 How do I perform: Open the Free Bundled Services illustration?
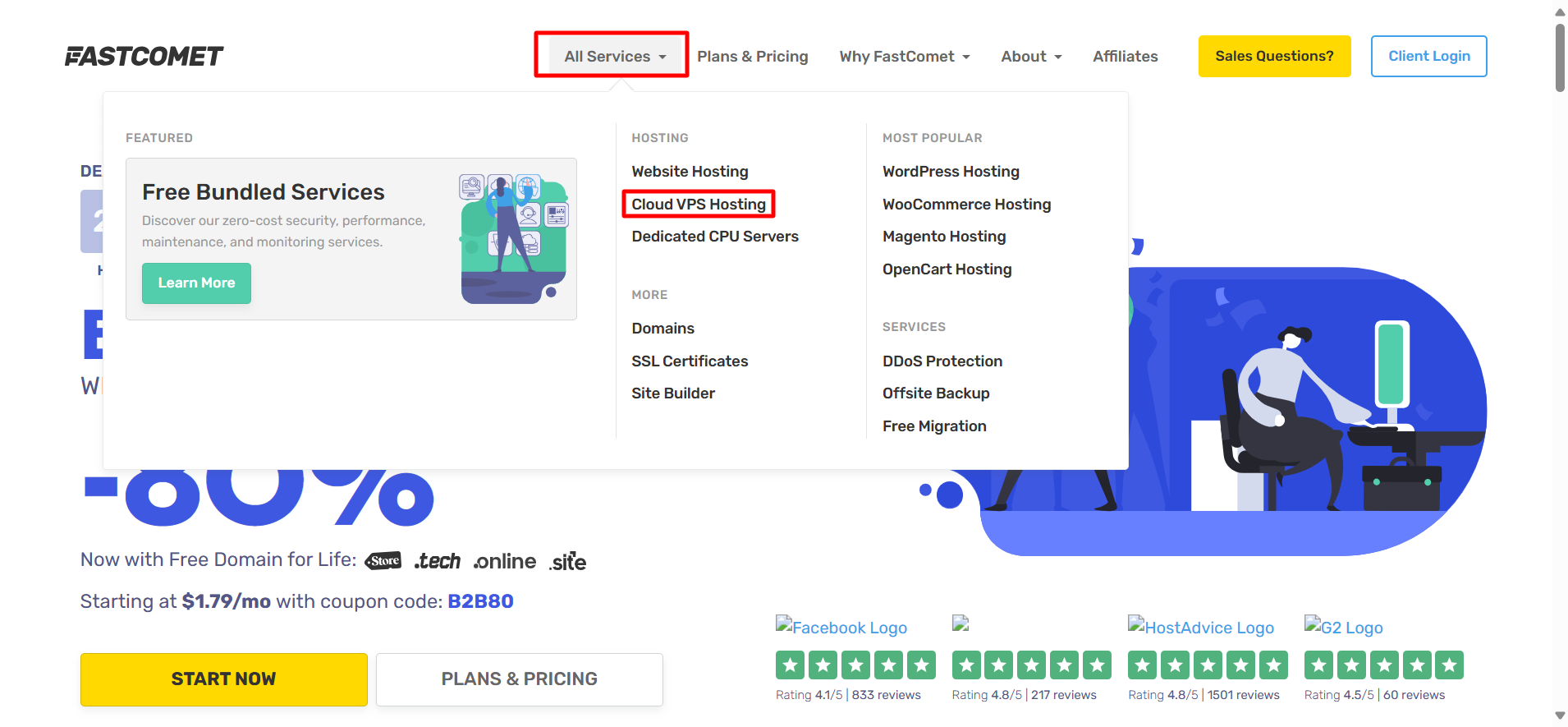[515, 238]
